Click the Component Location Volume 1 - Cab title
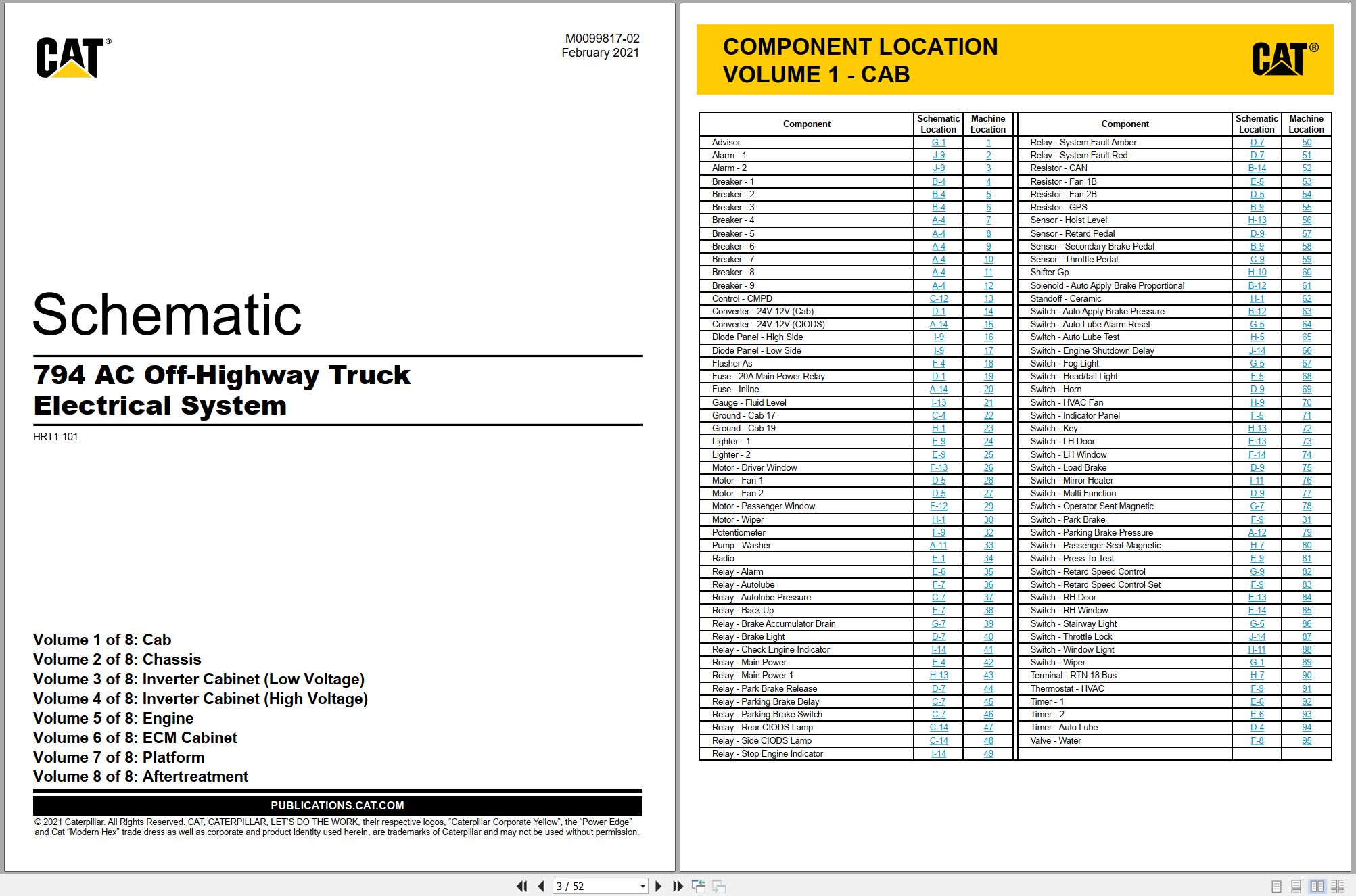 pos(860,60)
